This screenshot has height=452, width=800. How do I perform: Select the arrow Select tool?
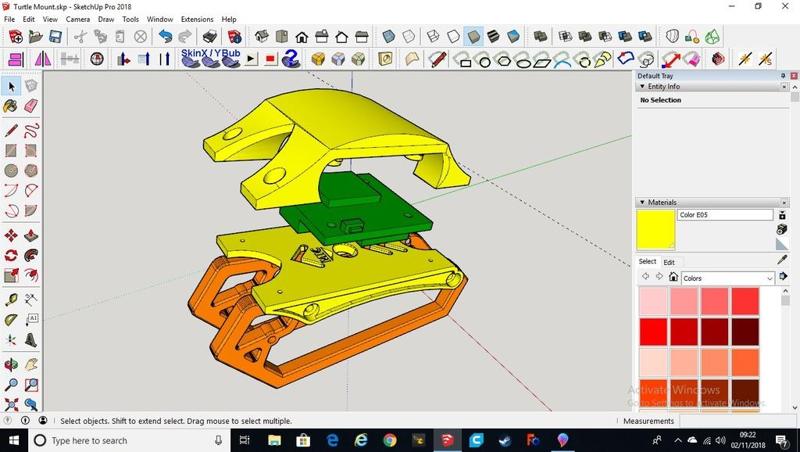click(11, 86)
